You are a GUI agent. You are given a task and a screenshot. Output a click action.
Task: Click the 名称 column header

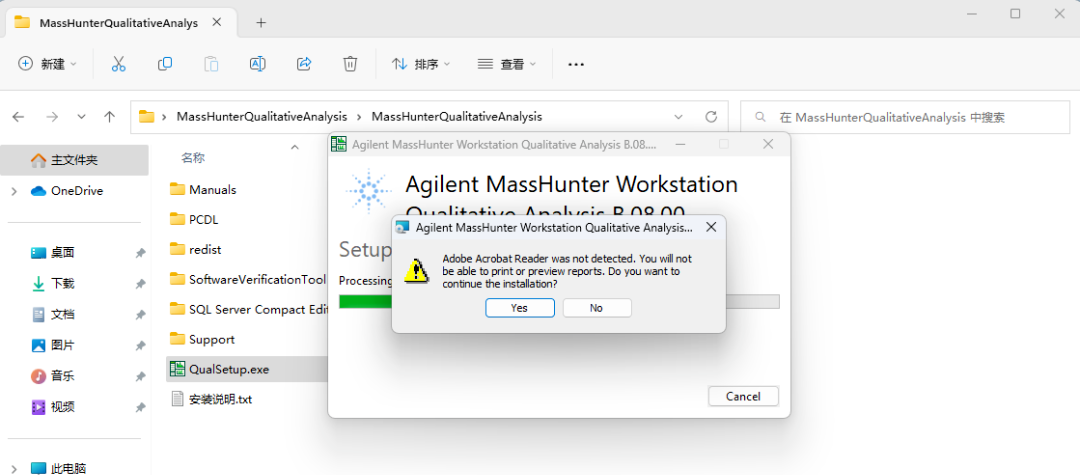point(193,158)
